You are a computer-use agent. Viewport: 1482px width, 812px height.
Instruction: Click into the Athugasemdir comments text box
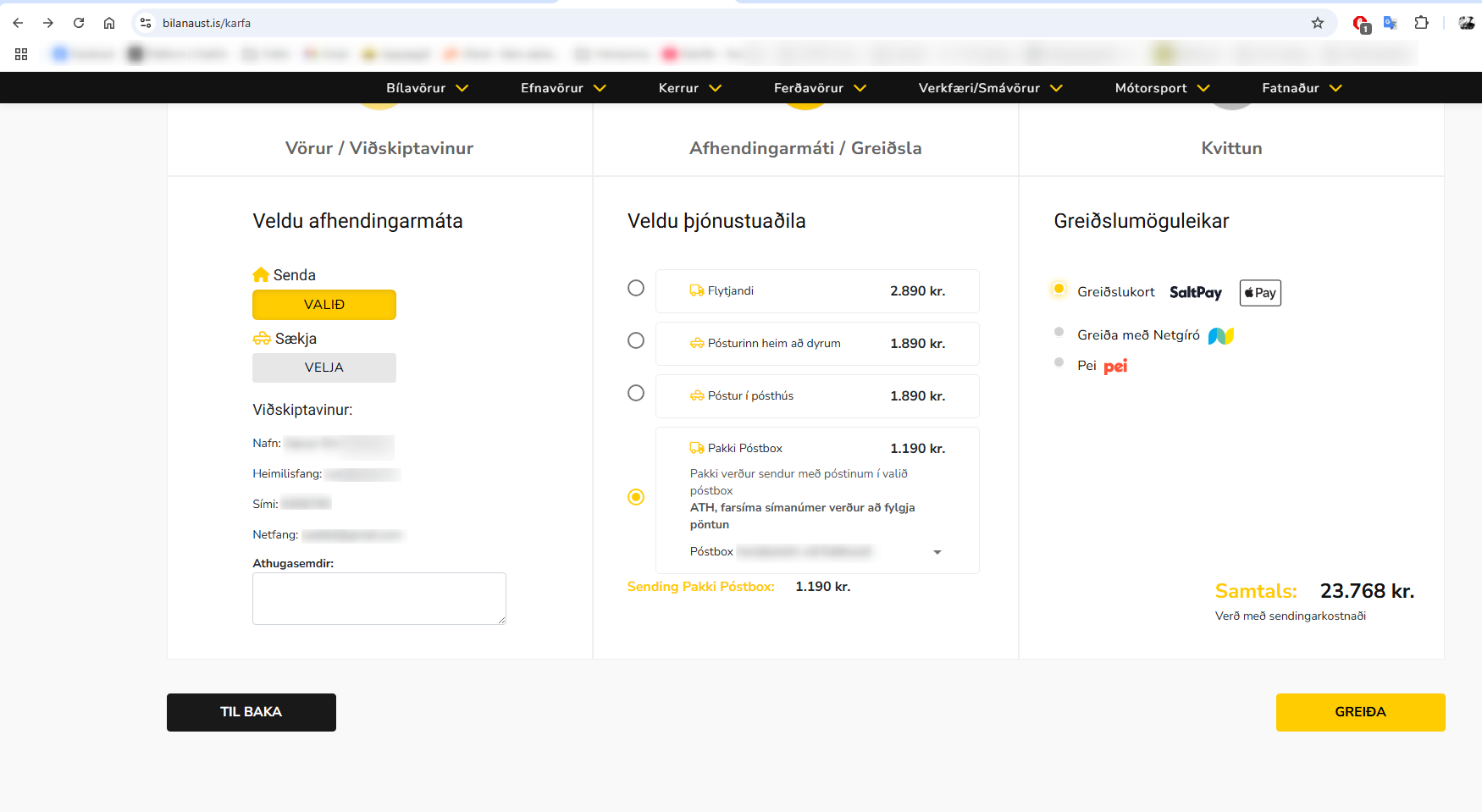point(379,599)
